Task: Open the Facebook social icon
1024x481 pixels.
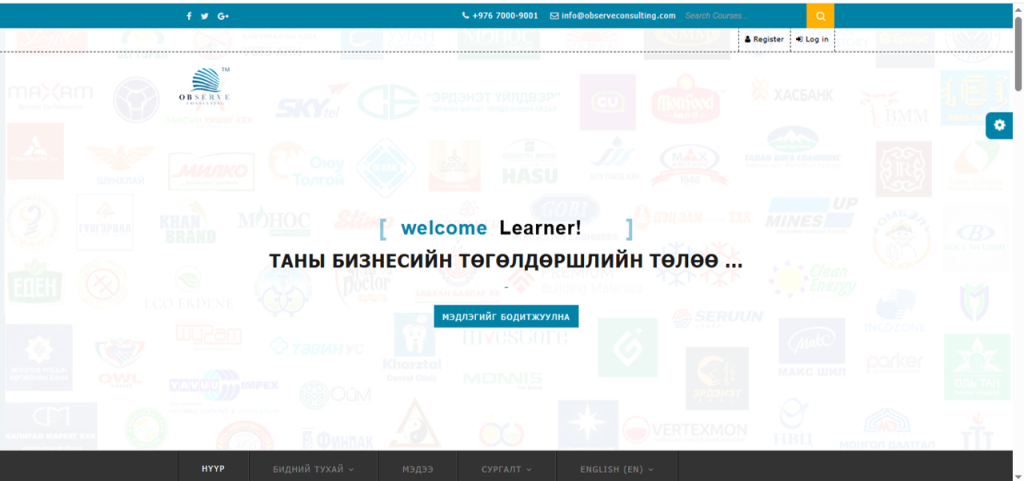Action: [x=189, y=16]
